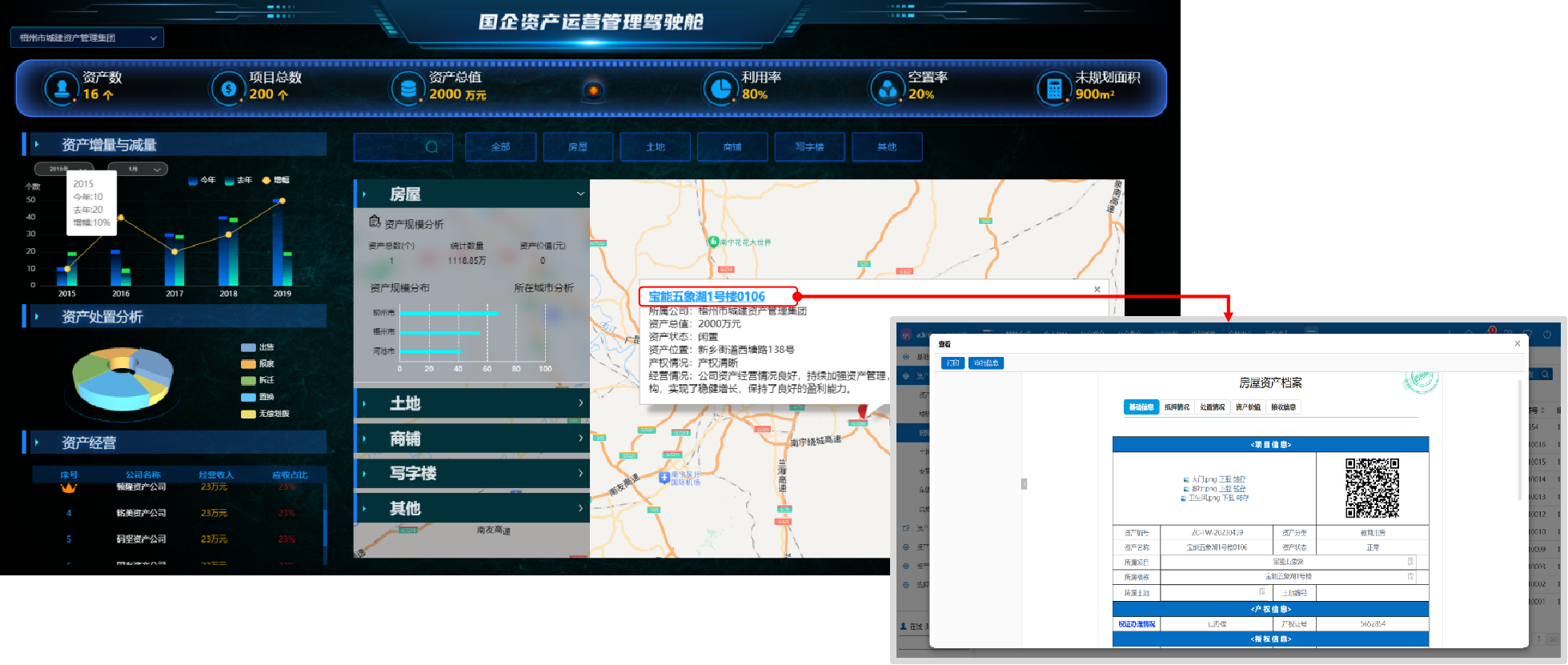Click the 查看 dialog vertical scrollbar

coord(1520,440)
